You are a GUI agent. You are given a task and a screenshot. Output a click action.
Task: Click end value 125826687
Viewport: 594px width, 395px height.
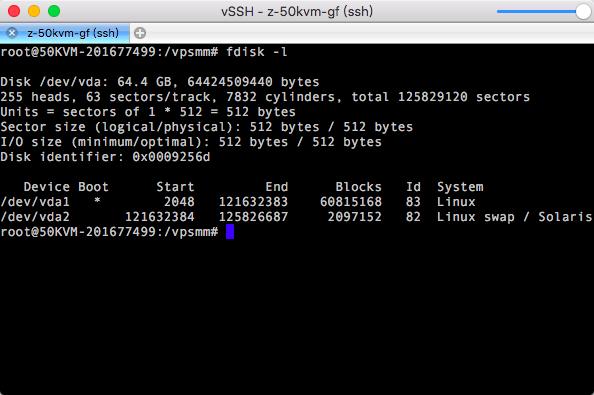point(253,217)
